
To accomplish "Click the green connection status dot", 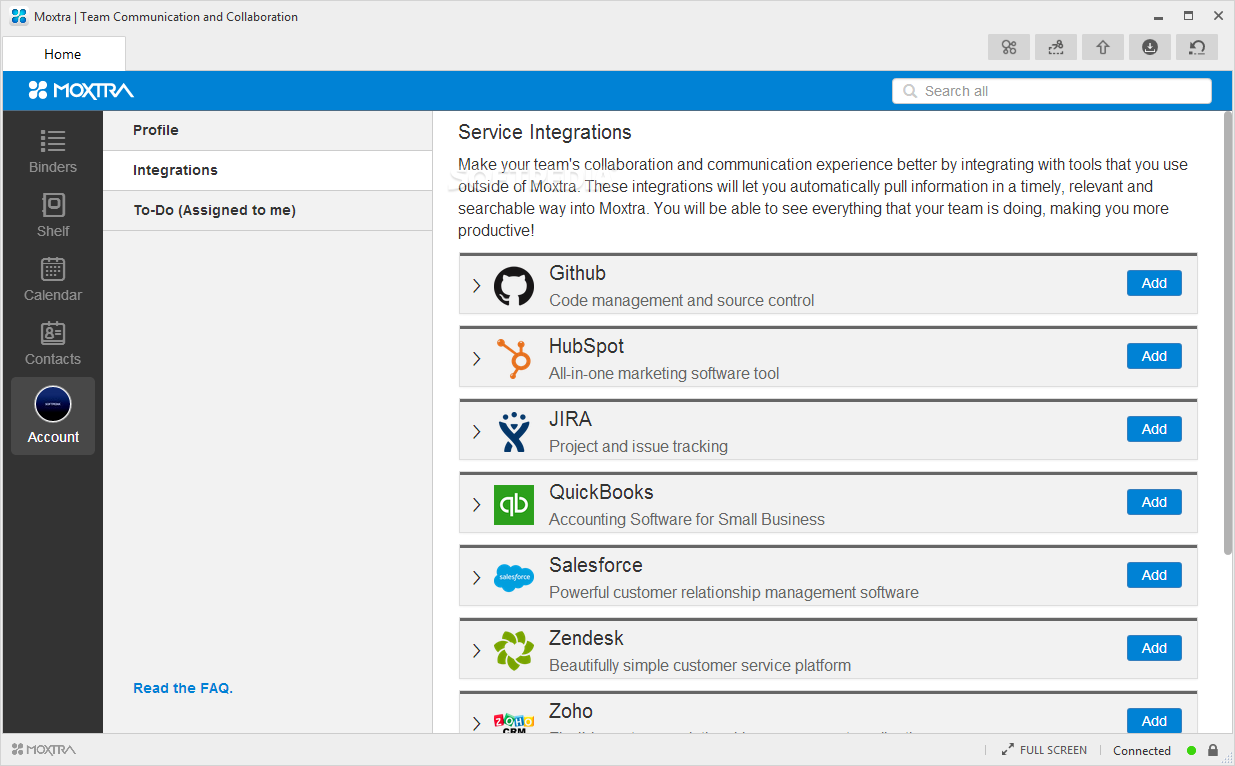I will point(1192,750).
